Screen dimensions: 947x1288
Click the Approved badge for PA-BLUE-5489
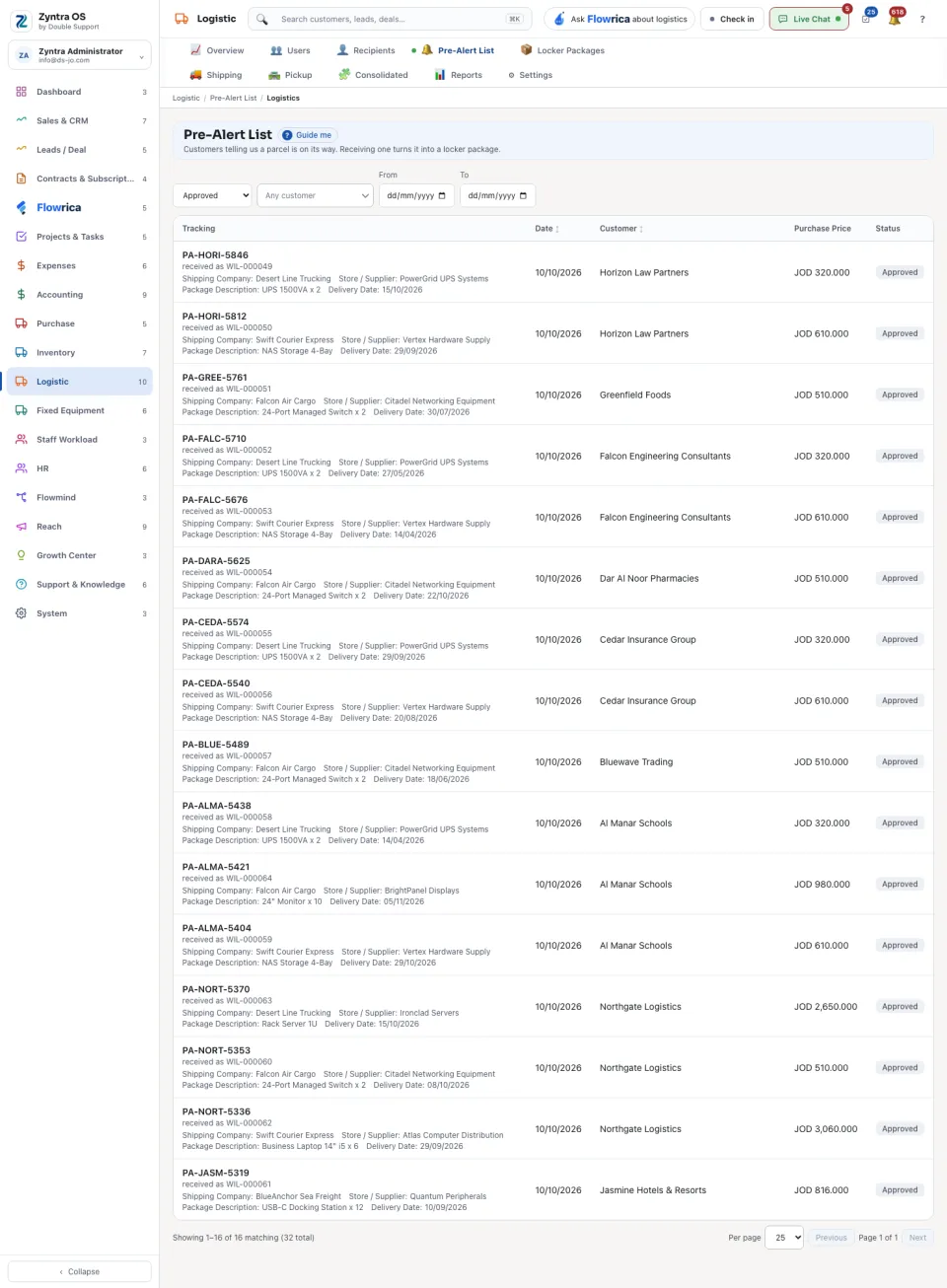coord(900,761)
